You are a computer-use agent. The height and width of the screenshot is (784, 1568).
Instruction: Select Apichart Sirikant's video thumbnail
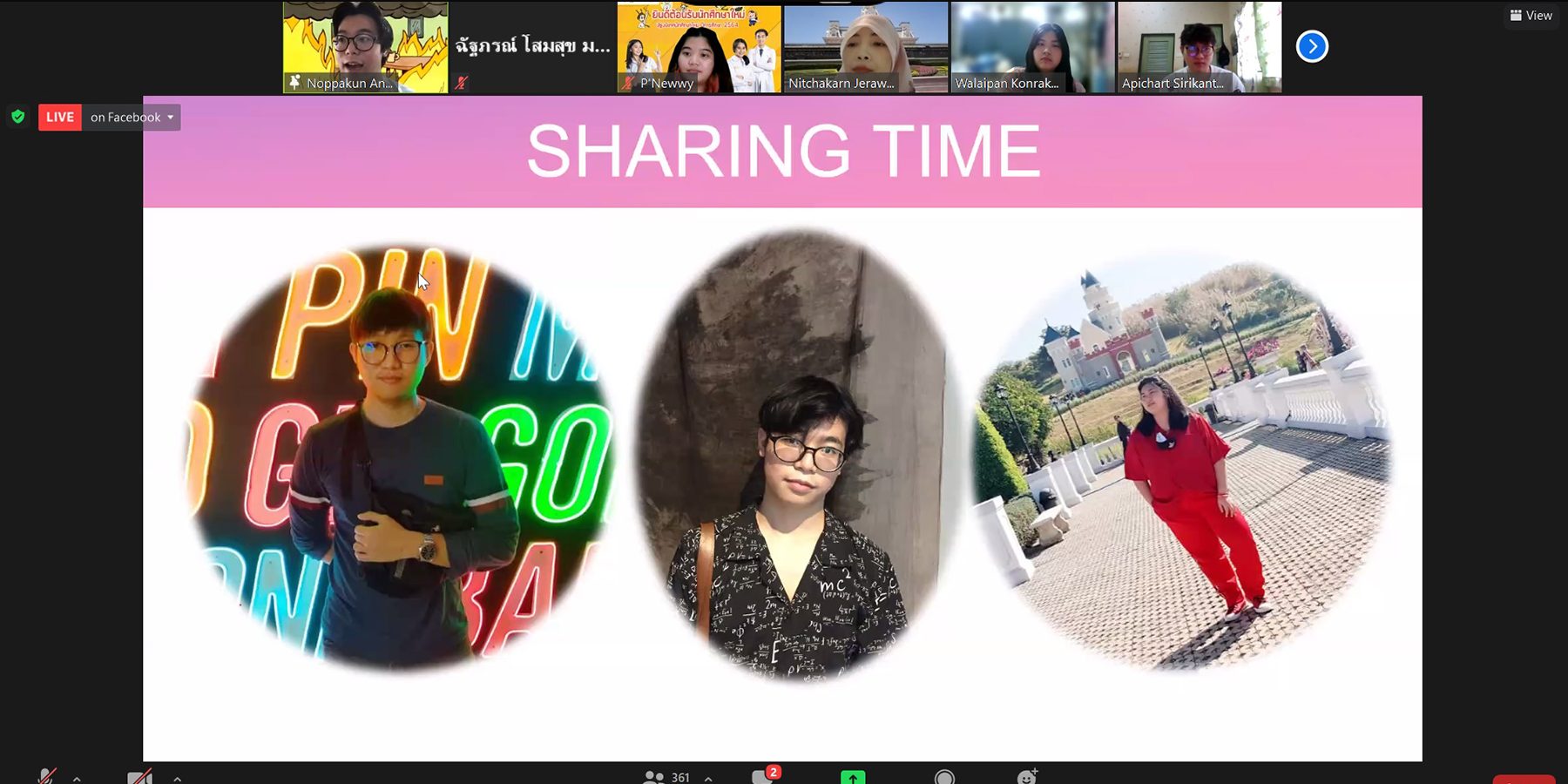[x=1200, y=47]
